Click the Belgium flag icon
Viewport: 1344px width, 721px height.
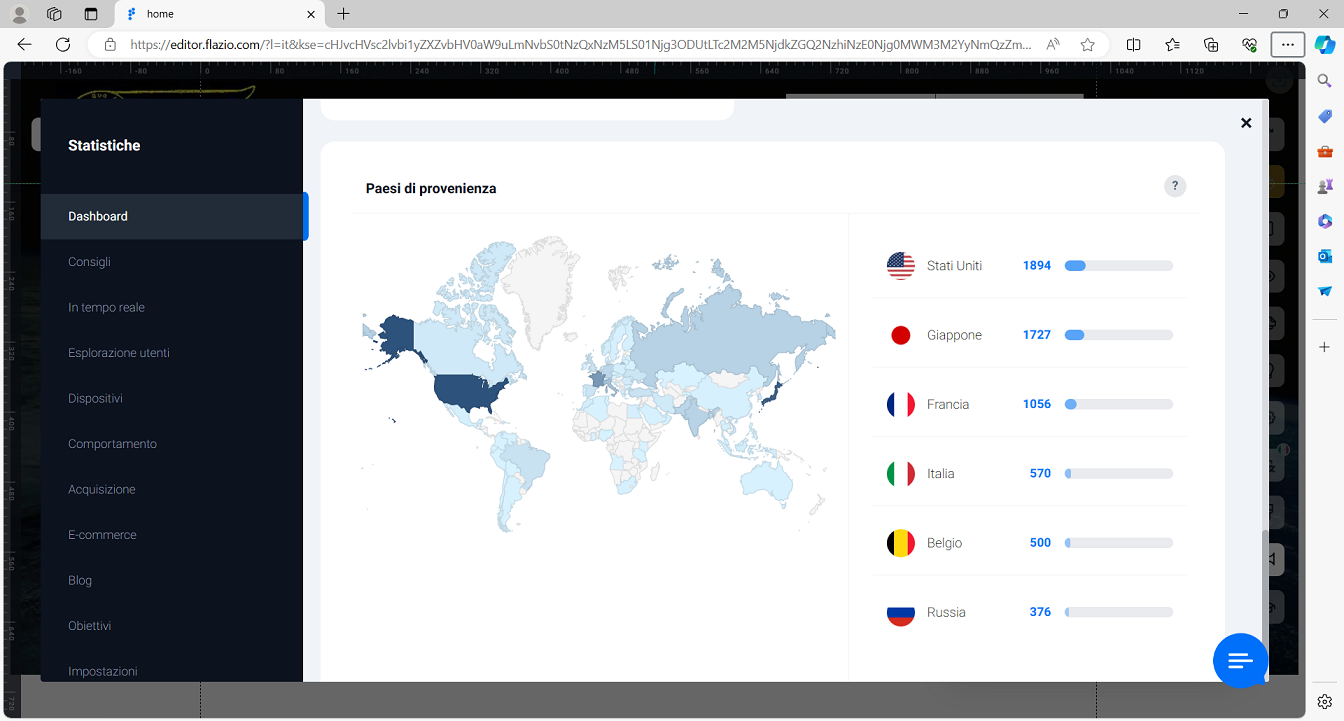point(900,543)
